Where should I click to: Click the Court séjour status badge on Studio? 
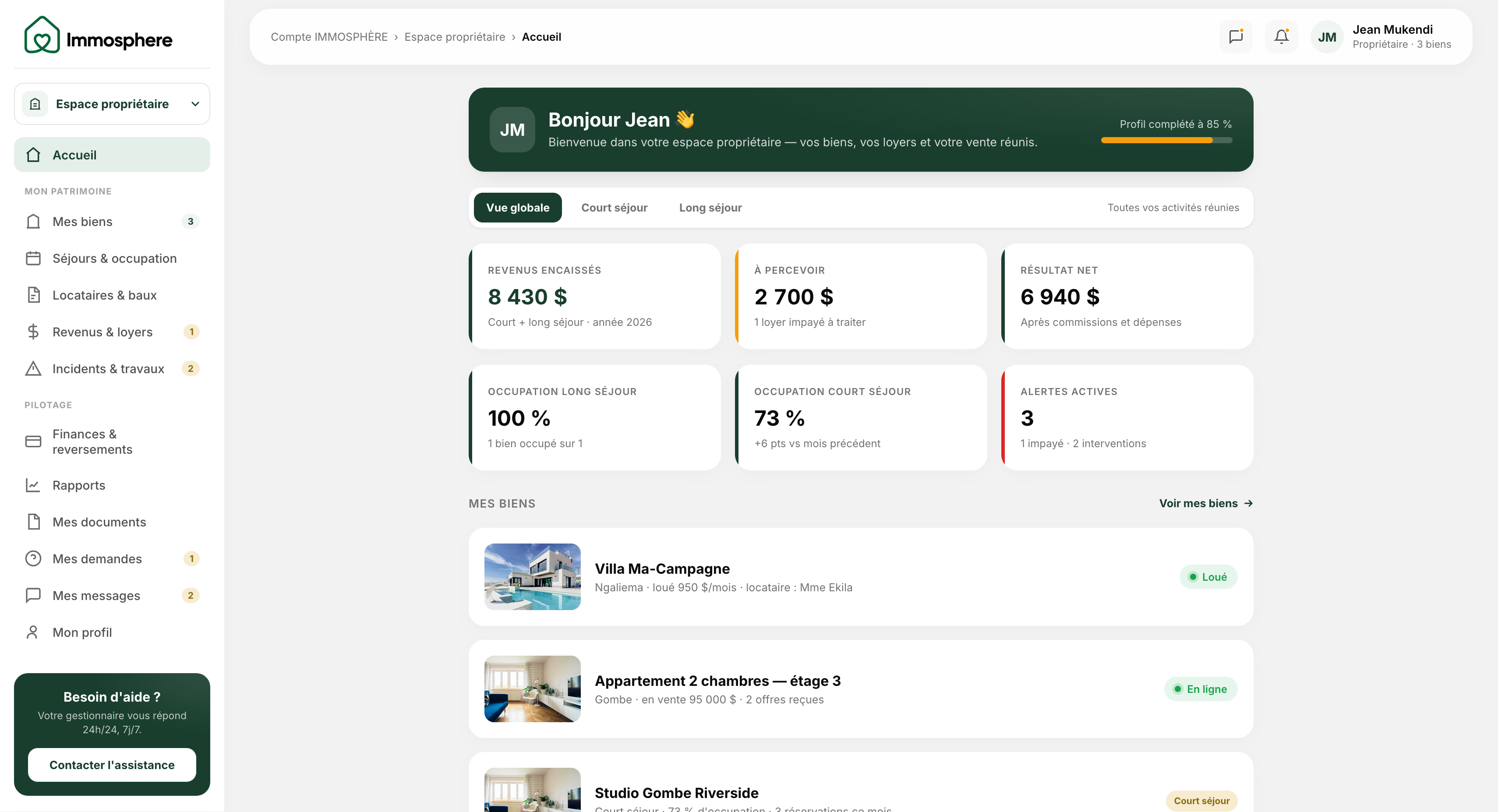pos(1201,801)
